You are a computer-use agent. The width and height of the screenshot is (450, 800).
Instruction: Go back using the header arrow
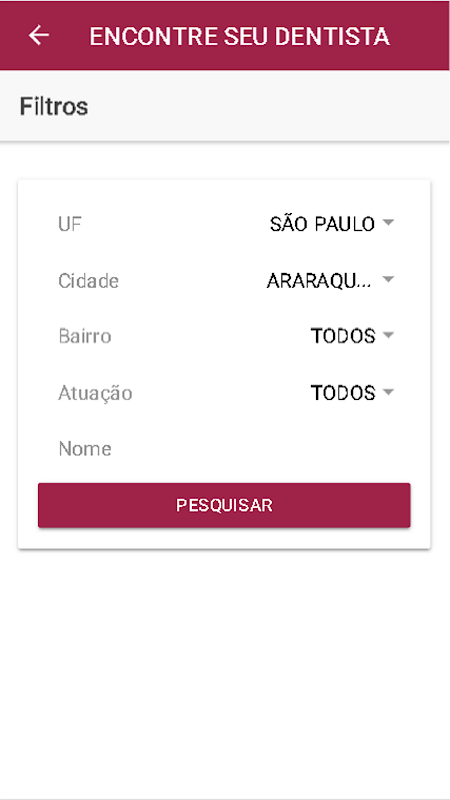39,35
